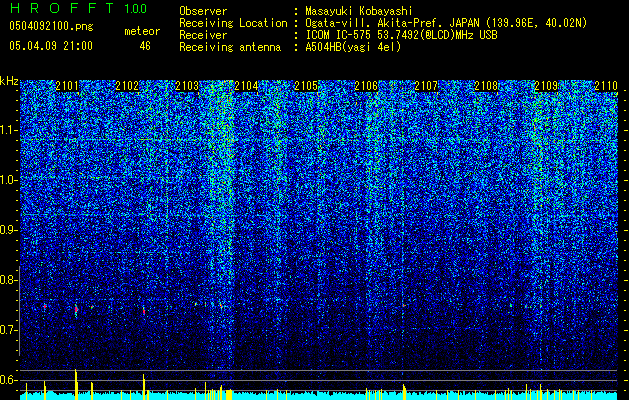Click the 1.0 kHz frequency label
The image size is (629, 400).
click(8, 180)
